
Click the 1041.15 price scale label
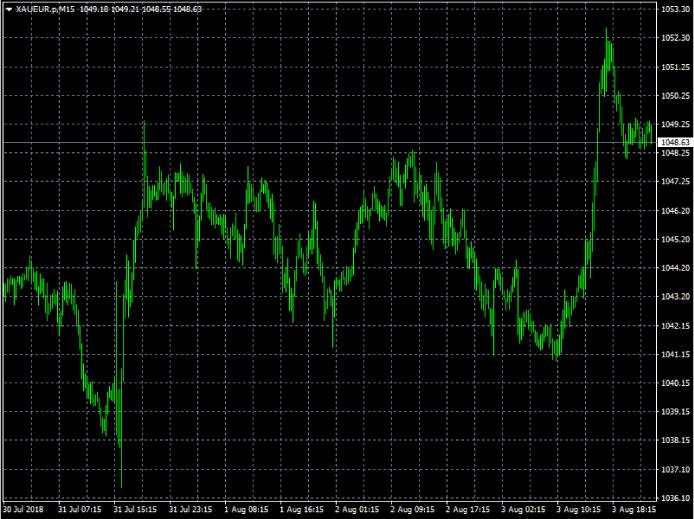coord(675,354)
